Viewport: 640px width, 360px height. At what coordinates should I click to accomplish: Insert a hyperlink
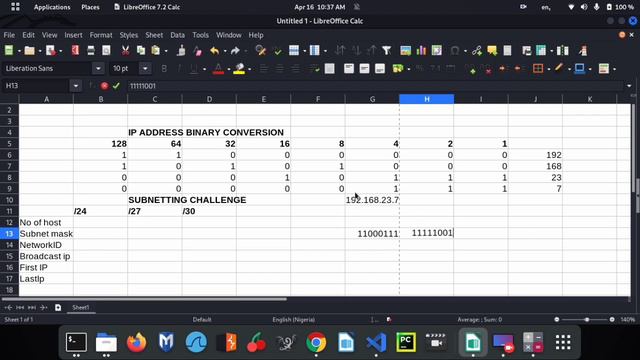476,50
